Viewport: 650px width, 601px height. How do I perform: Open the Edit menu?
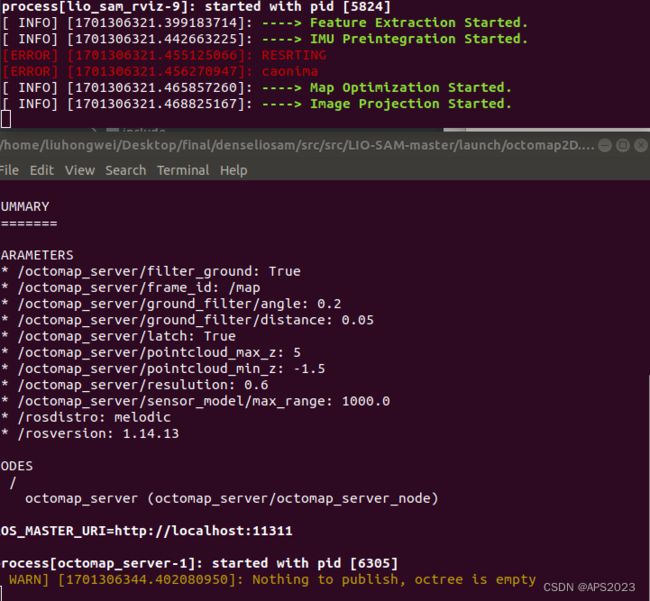pos(41,170)
